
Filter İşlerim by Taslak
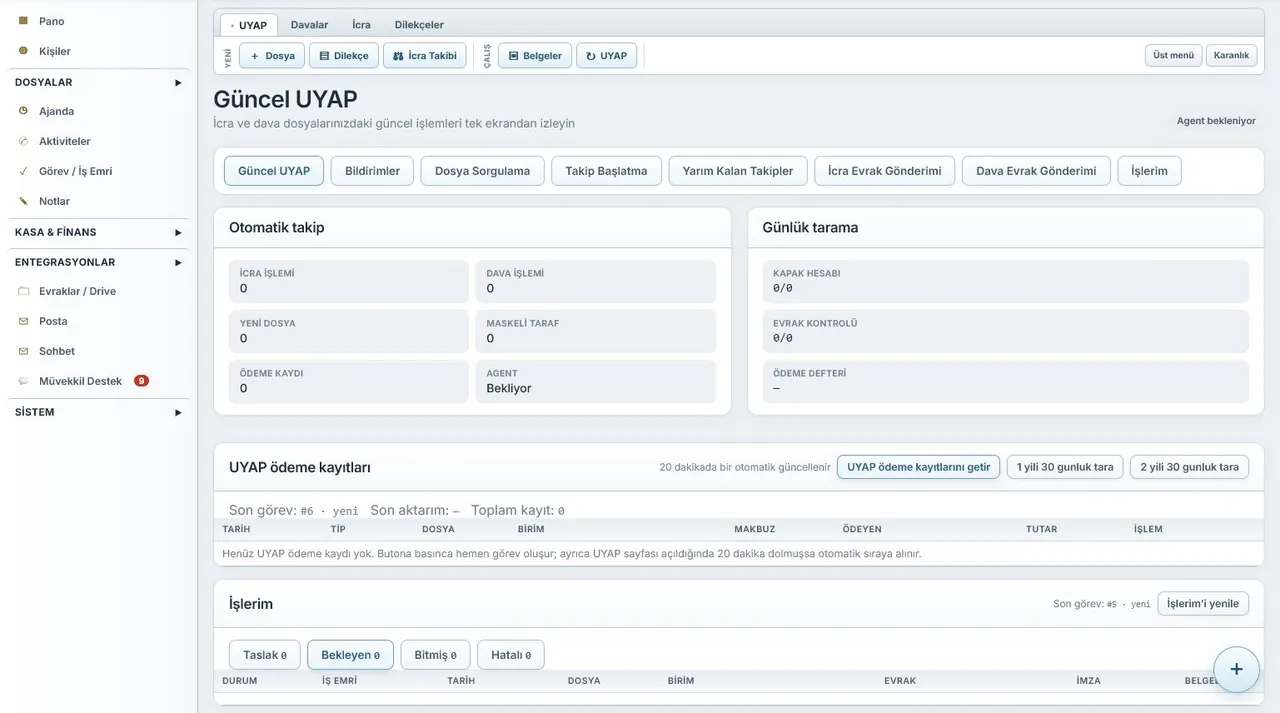click(x=265, y=655)
